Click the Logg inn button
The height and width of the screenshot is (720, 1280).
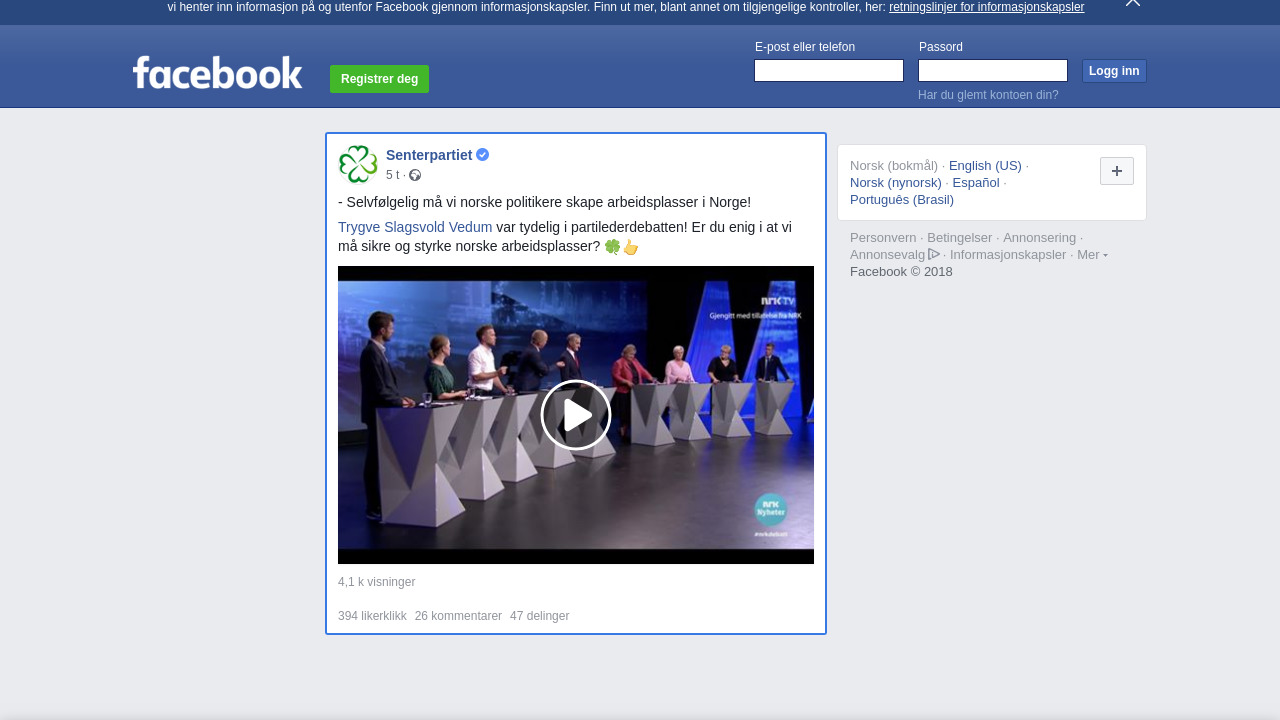pos(1114,71)
